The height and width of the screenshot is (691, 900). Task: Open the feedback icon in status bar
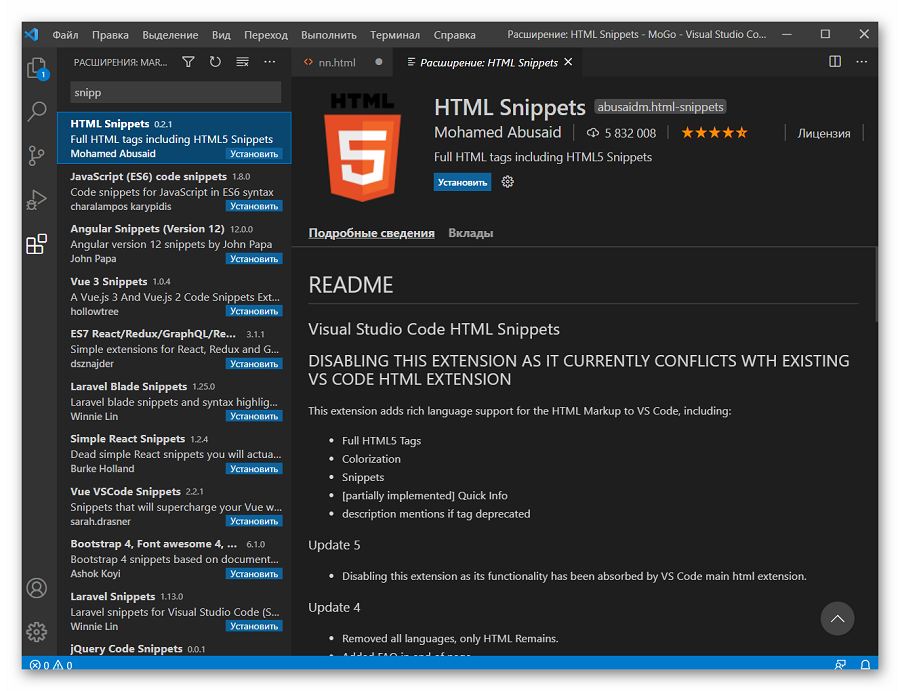pos(840,665)
